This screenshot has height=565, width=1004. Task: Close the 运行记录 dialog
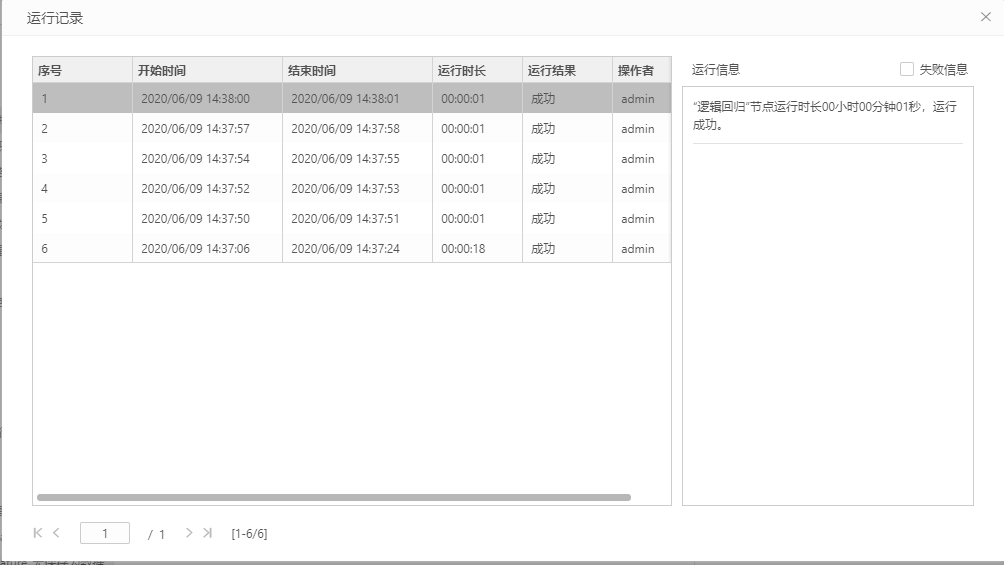(x=986, y=17)
